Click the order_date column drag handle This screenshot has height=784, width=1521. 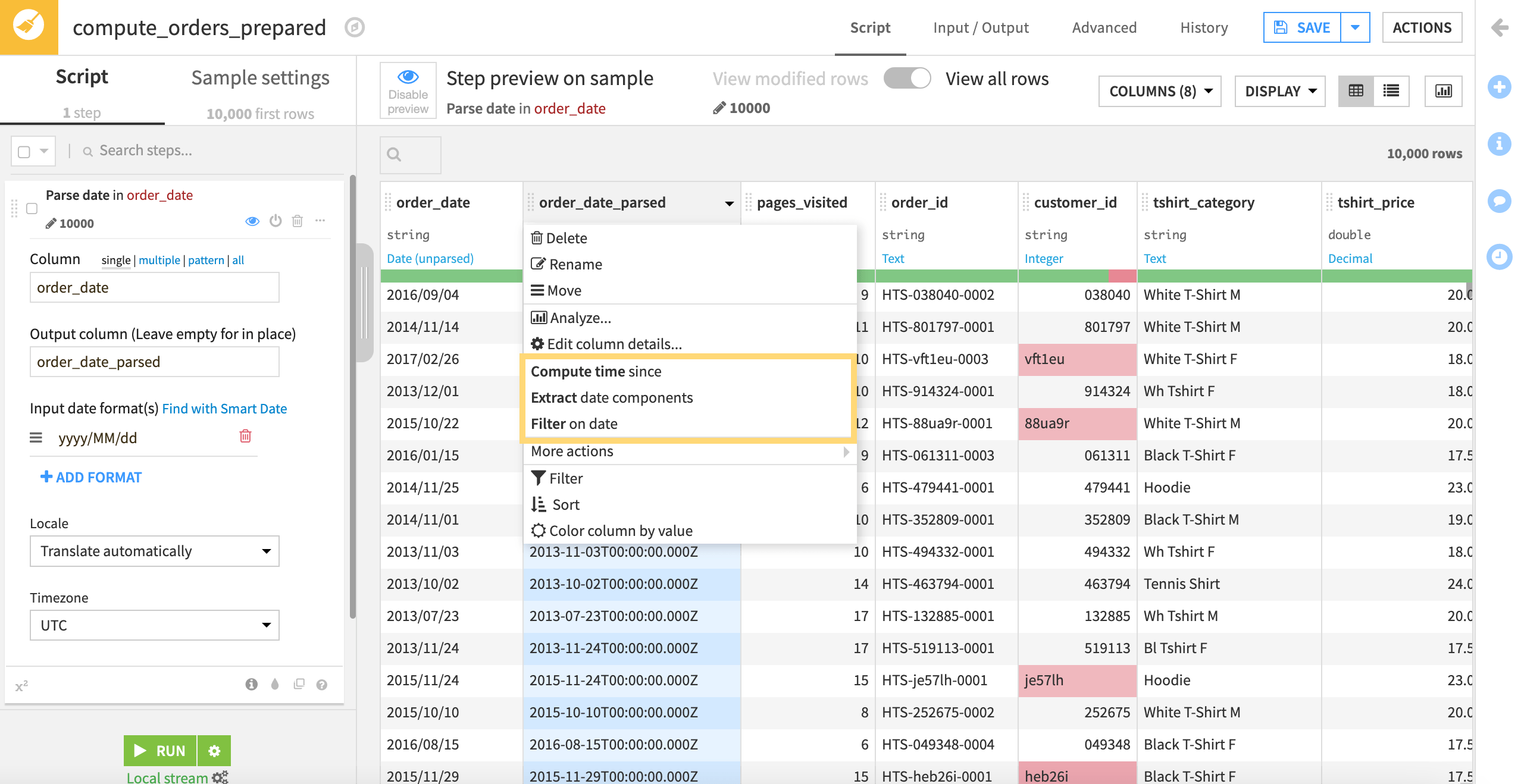(x=388, y=202)
